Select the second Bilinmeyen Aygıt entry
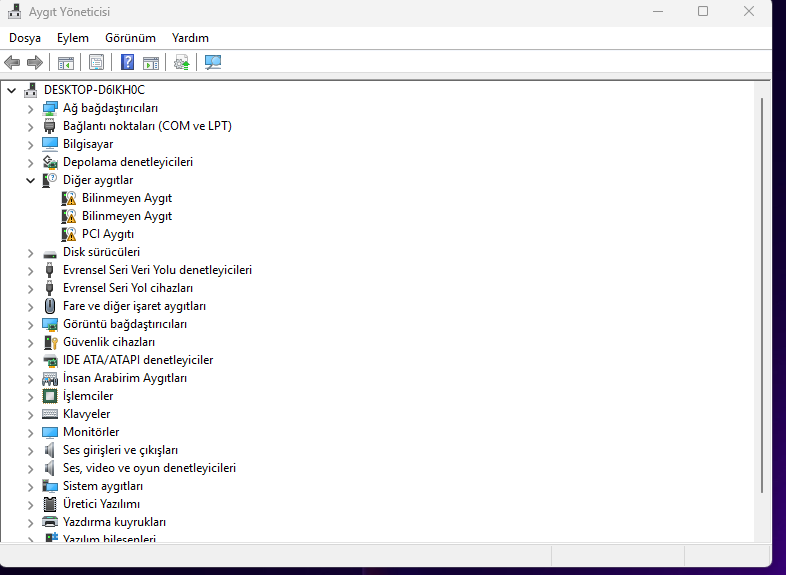The width and height of the screenshot is (786, 575). (127, 216)
